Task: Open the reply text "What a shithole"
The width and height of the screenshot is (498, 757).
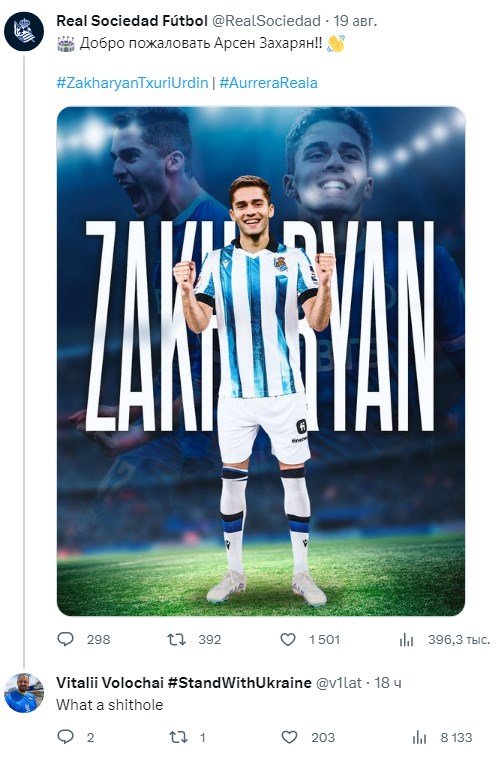Action: 110,705
